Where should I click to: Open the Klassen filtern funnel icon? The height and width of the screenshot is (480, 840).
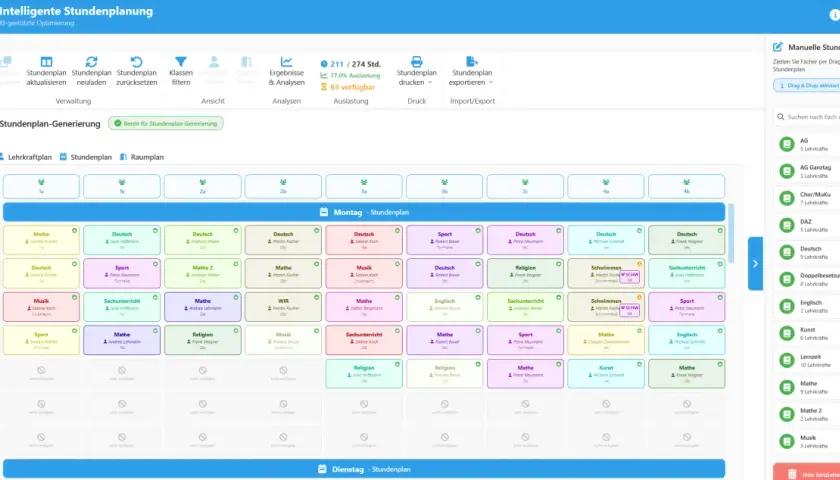(181, 62)
